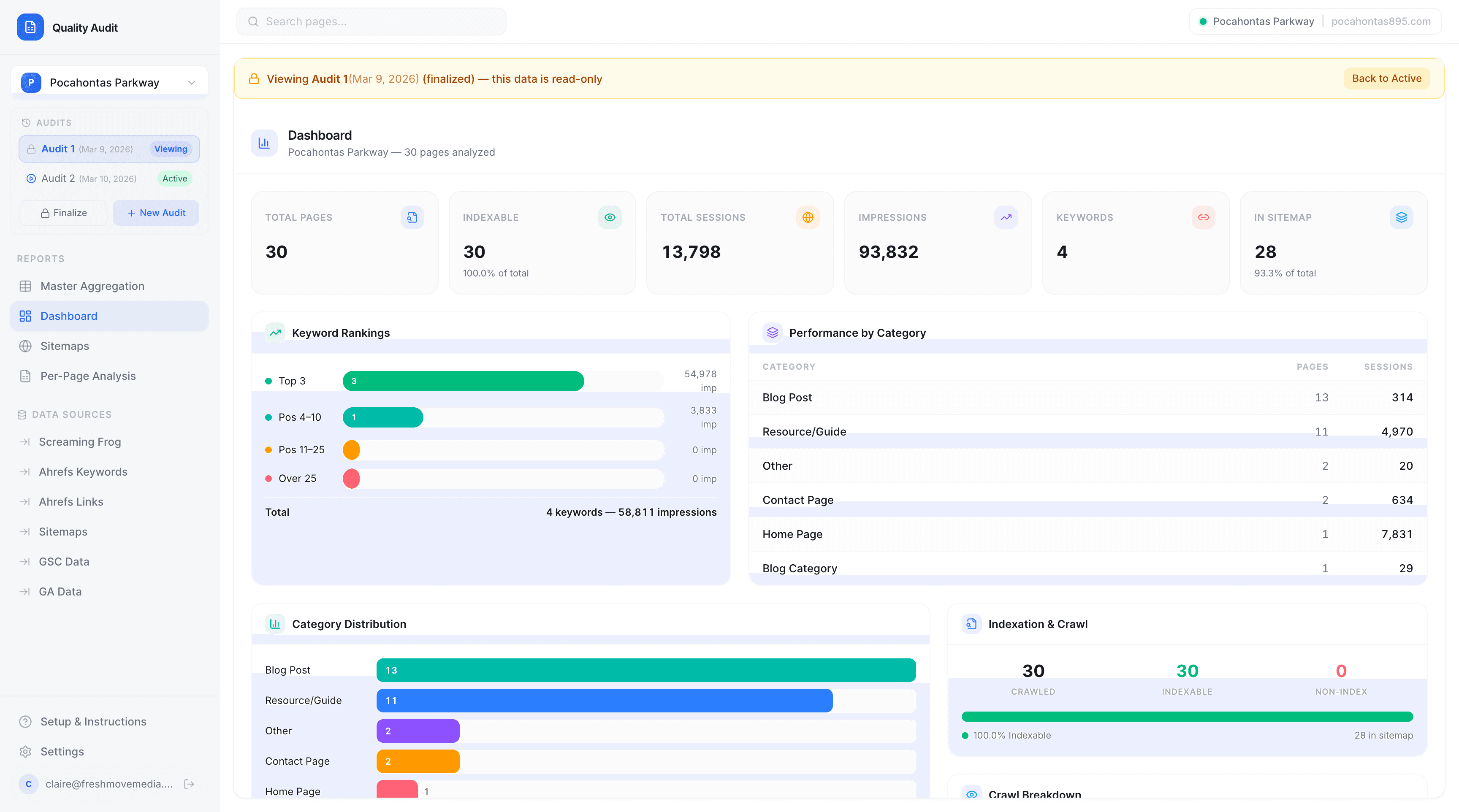Click the Pos 4–10 teal ranking bar
The height and width of the screenshot is (812, 1459).
point(383,417)
